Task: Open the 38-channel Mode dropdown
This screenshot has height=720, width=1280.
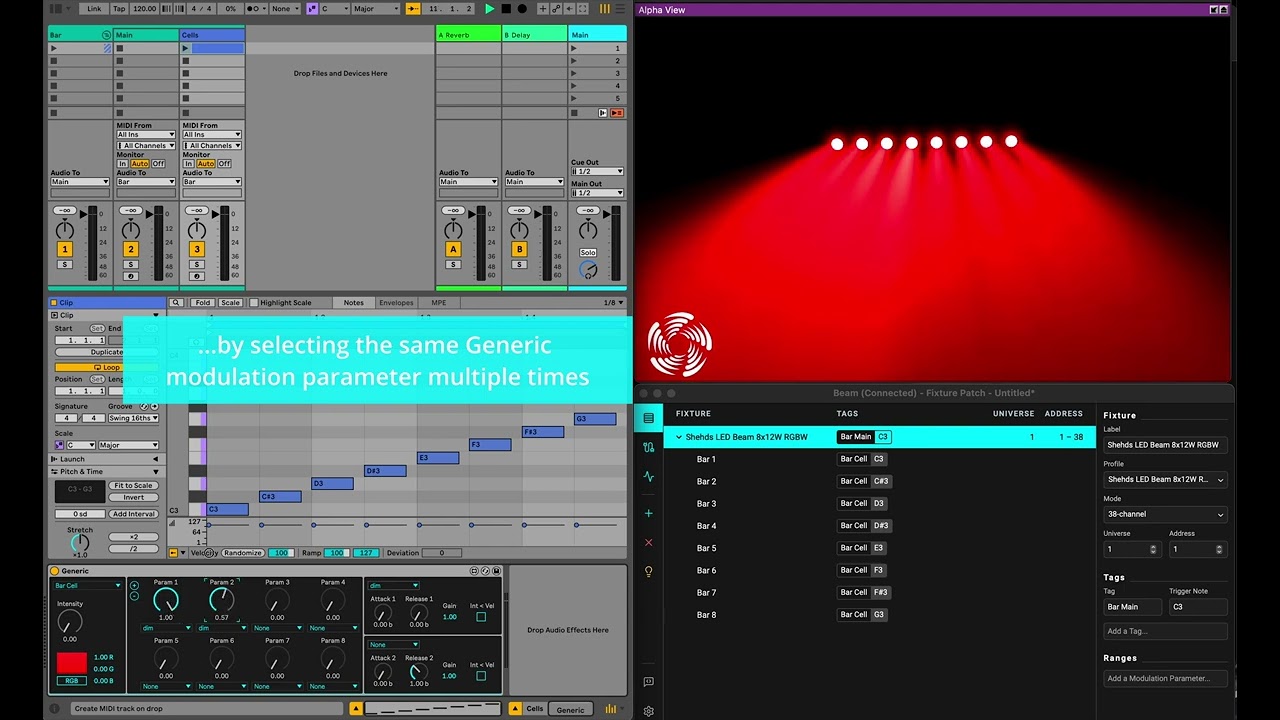Action: (x=1165, y=514)
